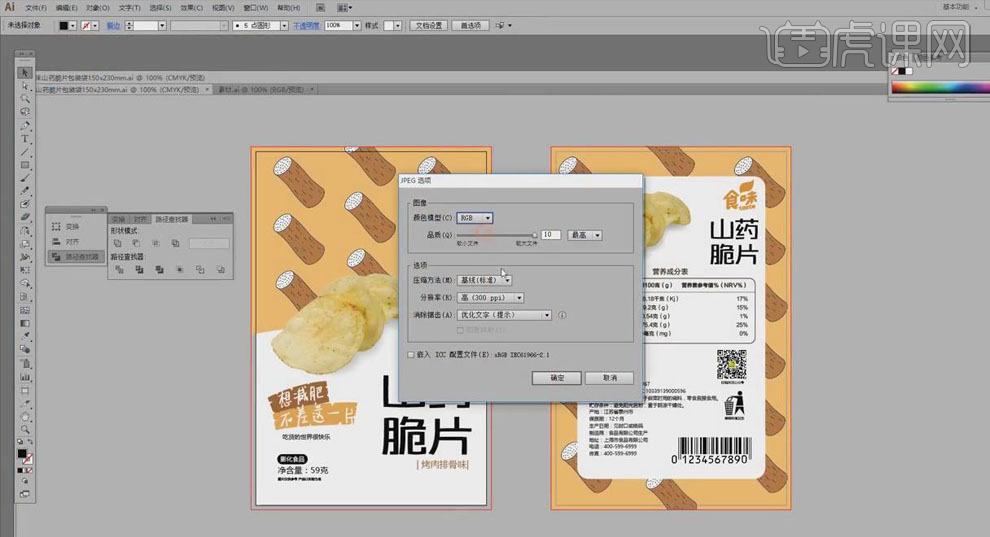
Task: Open the compression method dropdown
Action: coord(484,280)
